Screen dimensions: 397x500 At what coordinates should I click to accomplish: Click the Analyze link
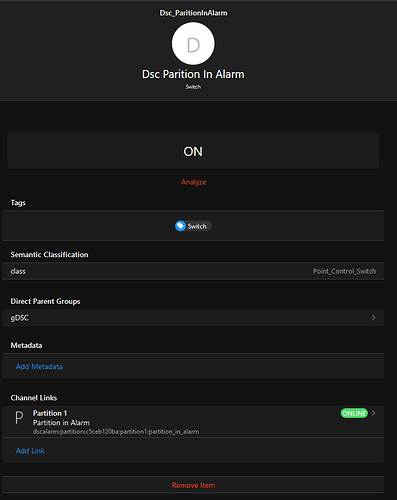point(193,182)
